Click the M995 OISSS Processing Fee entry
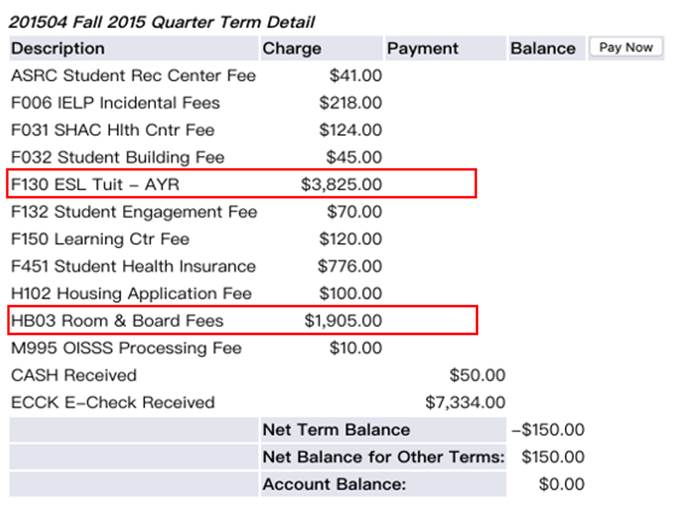This screenshot has height=513, width=692. click(x=126, y=348)
